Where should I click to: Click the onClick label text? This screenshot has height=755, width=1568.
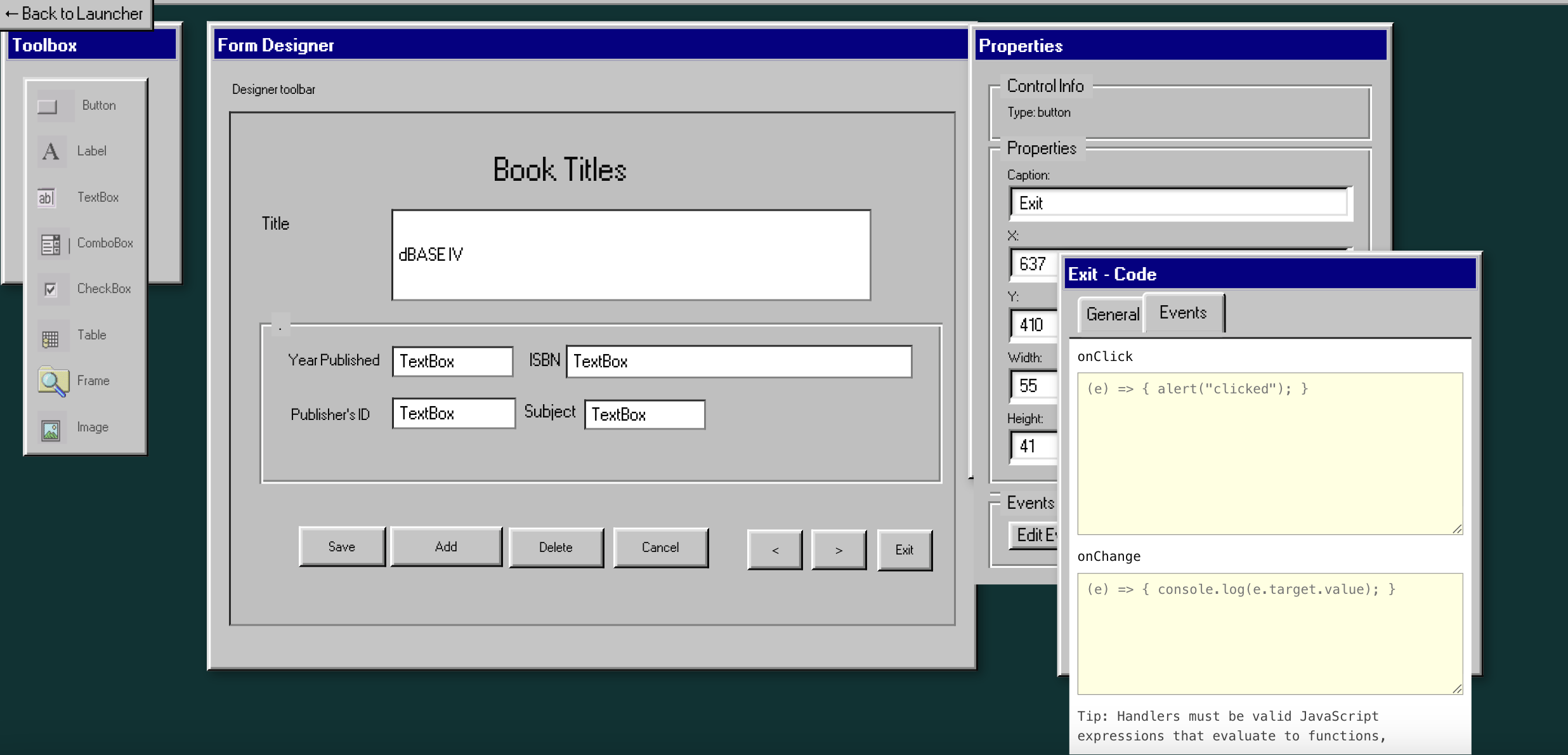click(x=1105, y=357)
